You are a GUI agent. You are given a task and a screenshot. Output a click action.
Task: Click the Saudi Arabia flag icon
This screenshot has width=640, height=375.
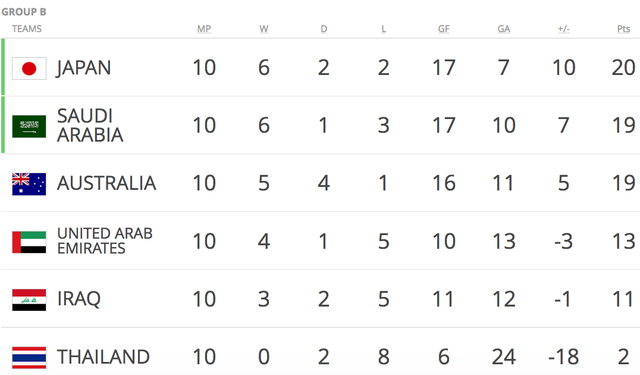coord(29,126)
